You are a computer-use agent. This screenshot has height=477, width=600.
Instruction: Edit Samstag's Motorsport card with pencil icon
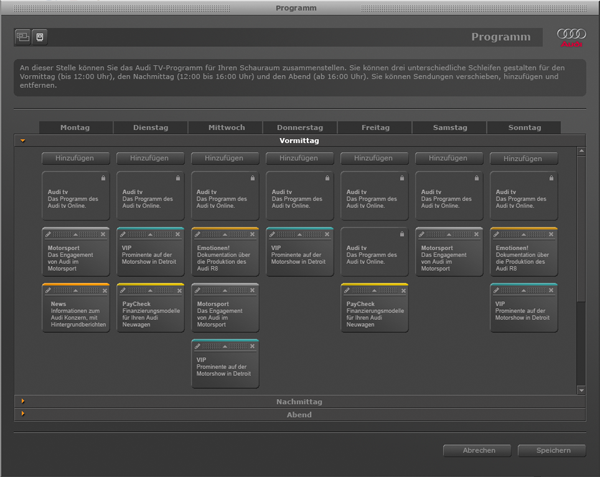tap(421, 234)
